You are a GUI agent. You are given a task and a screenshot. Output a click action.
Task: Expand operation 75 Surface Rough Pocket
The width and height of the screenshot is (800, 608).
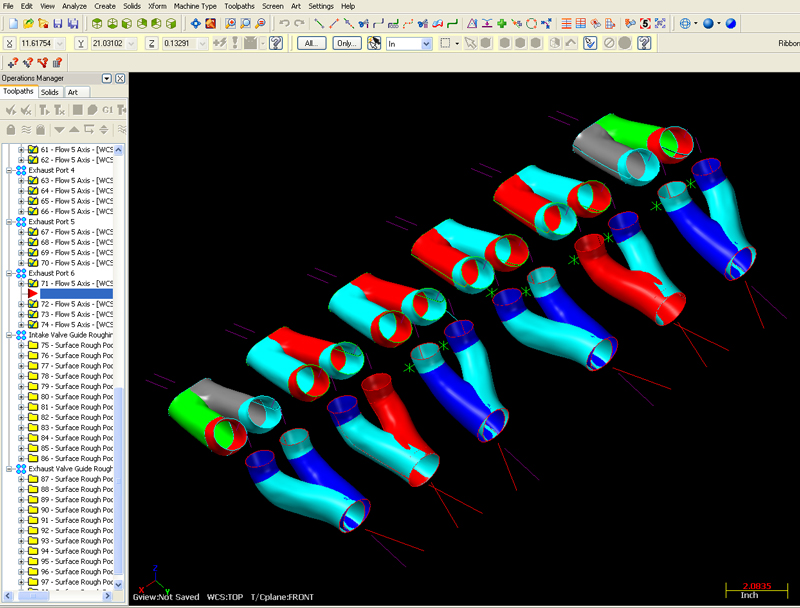pos(21,345)
